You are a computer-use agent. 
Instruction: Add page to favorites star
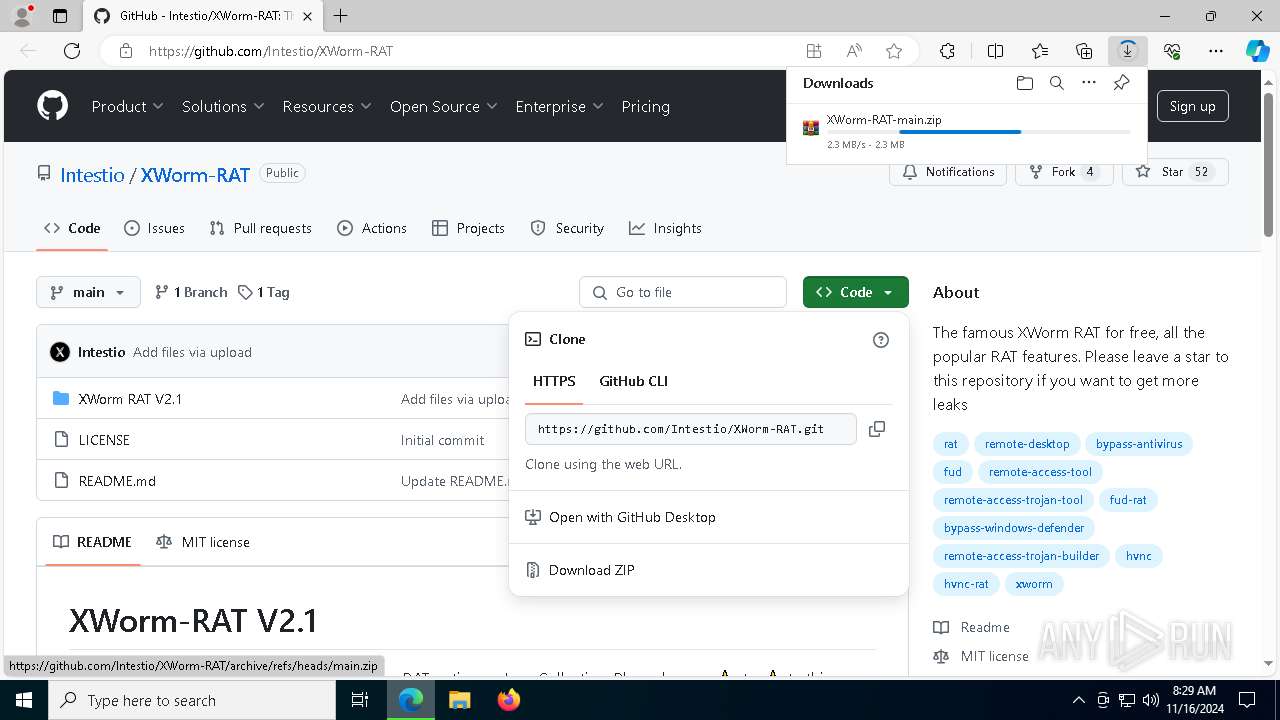click(894, 51)
